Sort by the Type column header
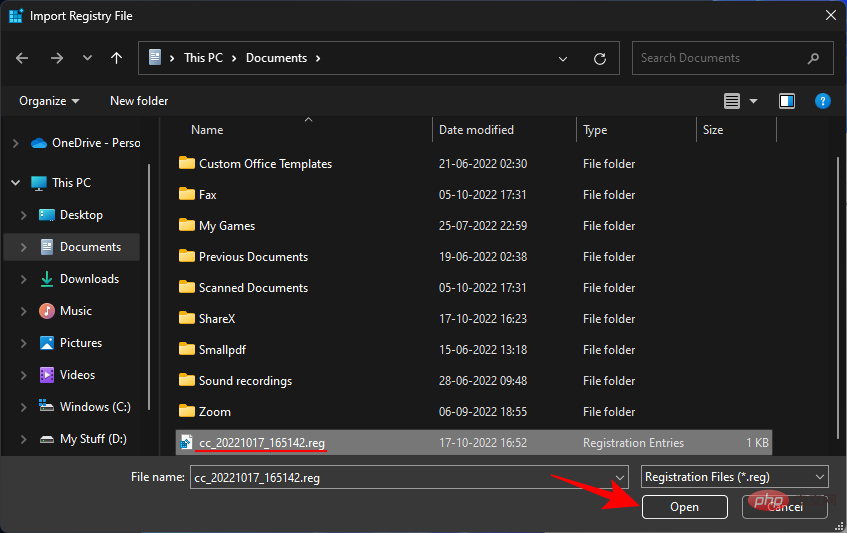Screen dimensions: 847x533 pyautogui.click(x=595, y=130)
